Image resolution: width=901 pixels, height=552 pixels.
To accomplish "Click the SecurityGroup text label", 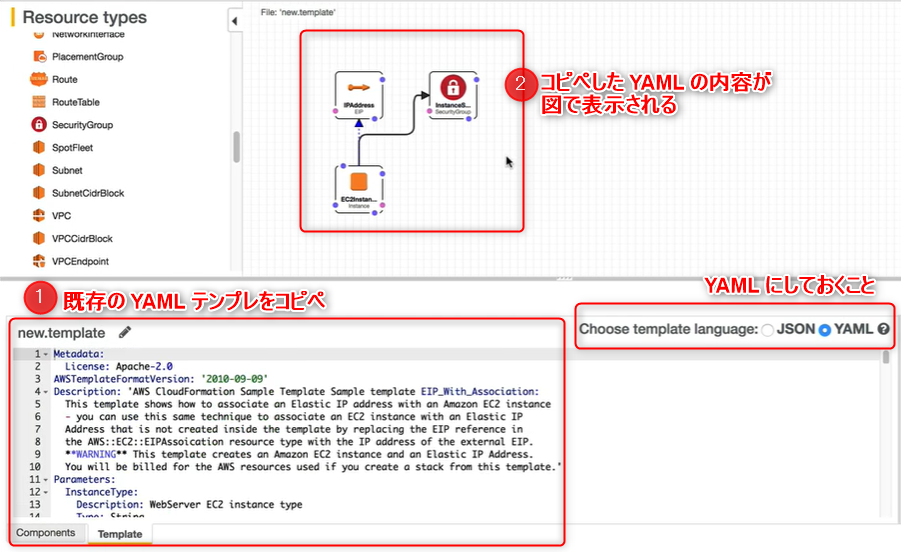I will click(x=82, y=125).
